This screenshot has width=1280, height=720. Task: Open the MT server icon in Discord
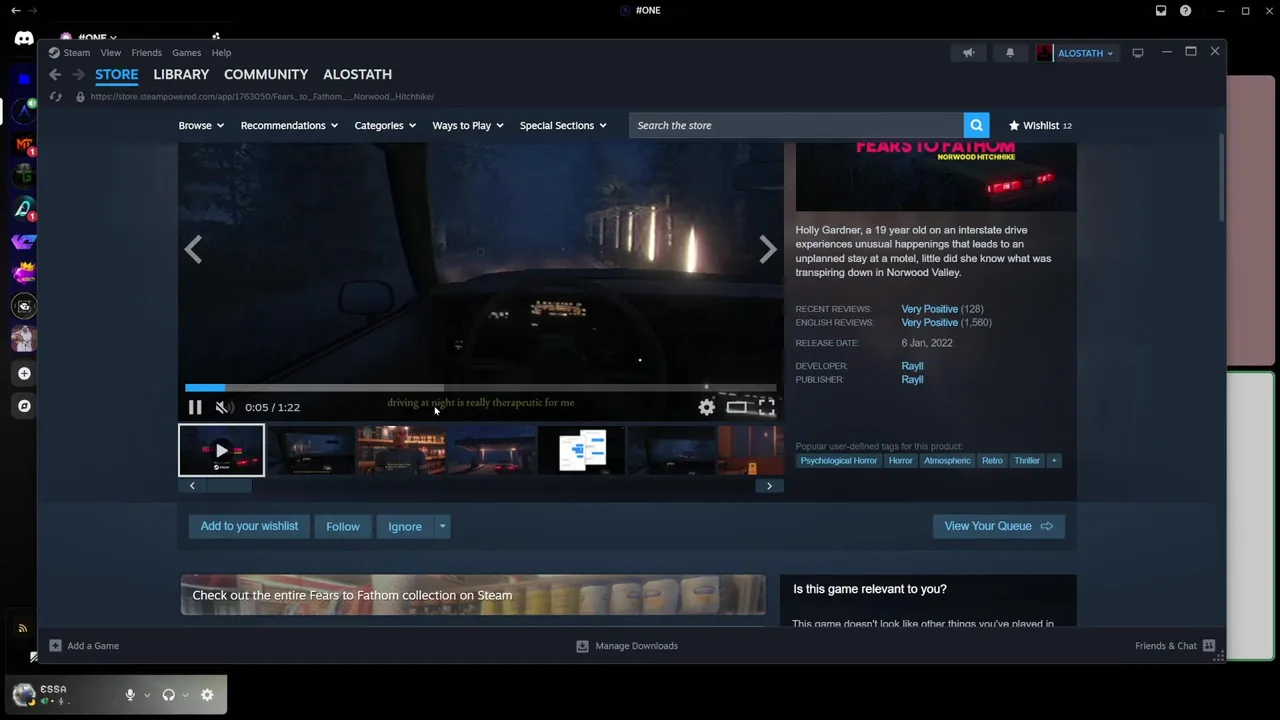tap(24, 144)
